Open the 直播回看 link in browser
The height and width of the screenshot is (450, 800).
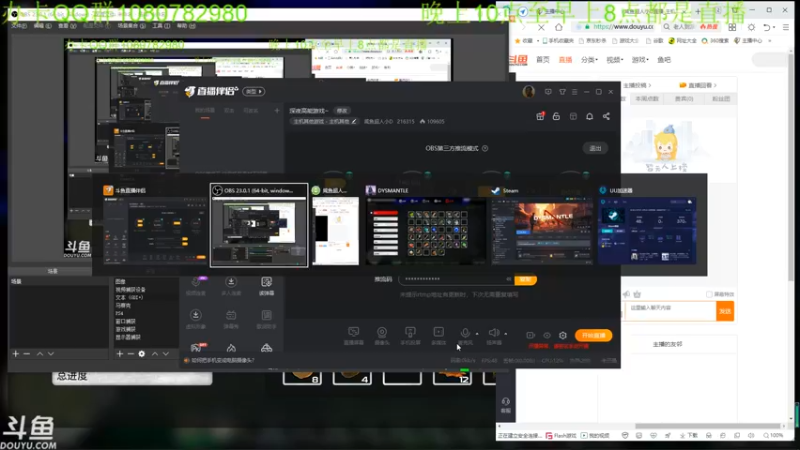pyautogui.click(x=698, y=85)
